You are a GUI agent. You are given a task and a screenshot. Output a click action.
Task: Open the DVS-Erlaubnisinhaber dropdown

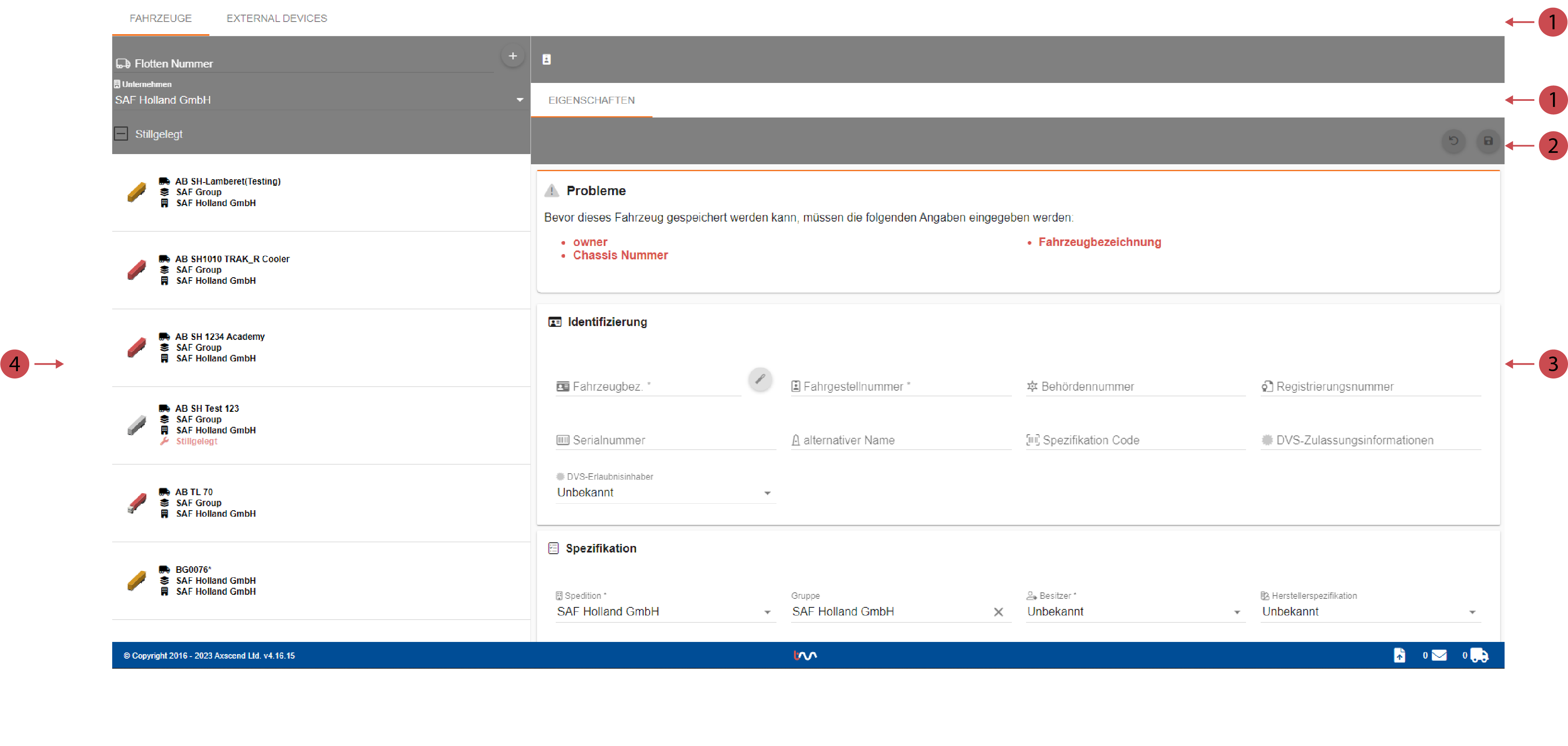point(767,493)
